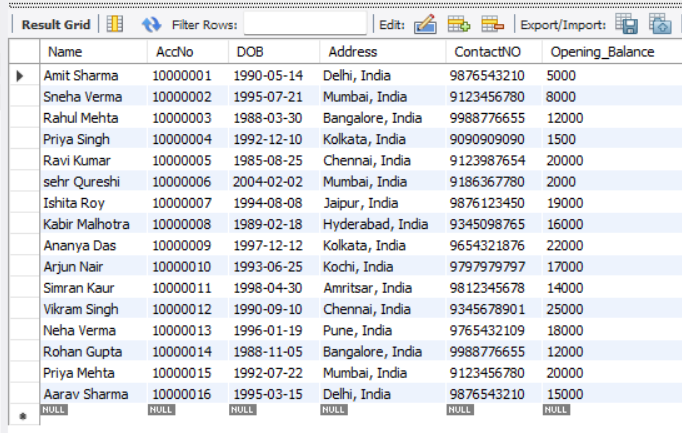
Task: Select the sehr Qureshi name cell
Action: point(94,182)
